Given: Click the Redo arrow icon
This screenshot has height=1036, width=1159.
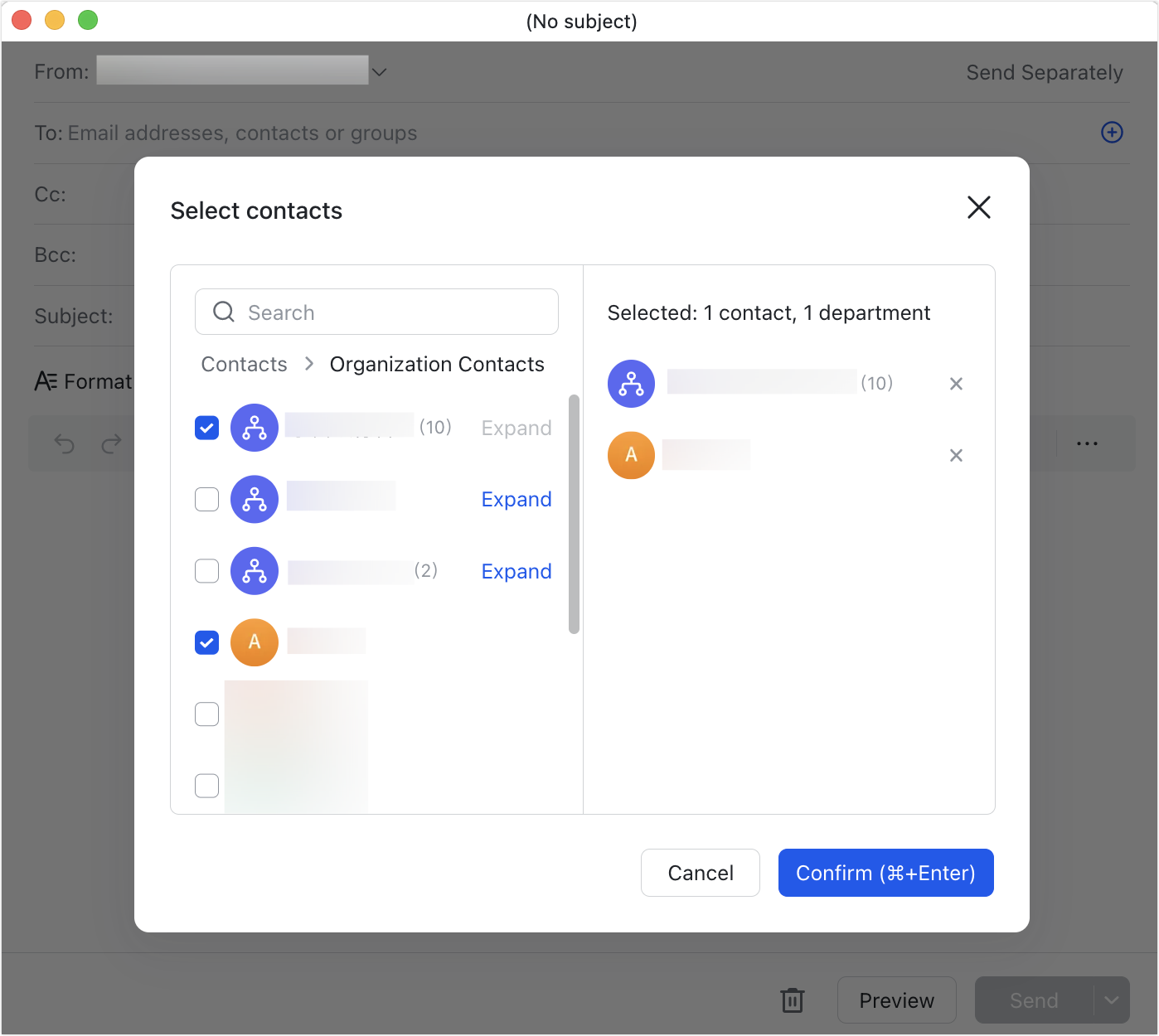Looking at the screenshot, I should pyautogui.click(x=110, y=443).
